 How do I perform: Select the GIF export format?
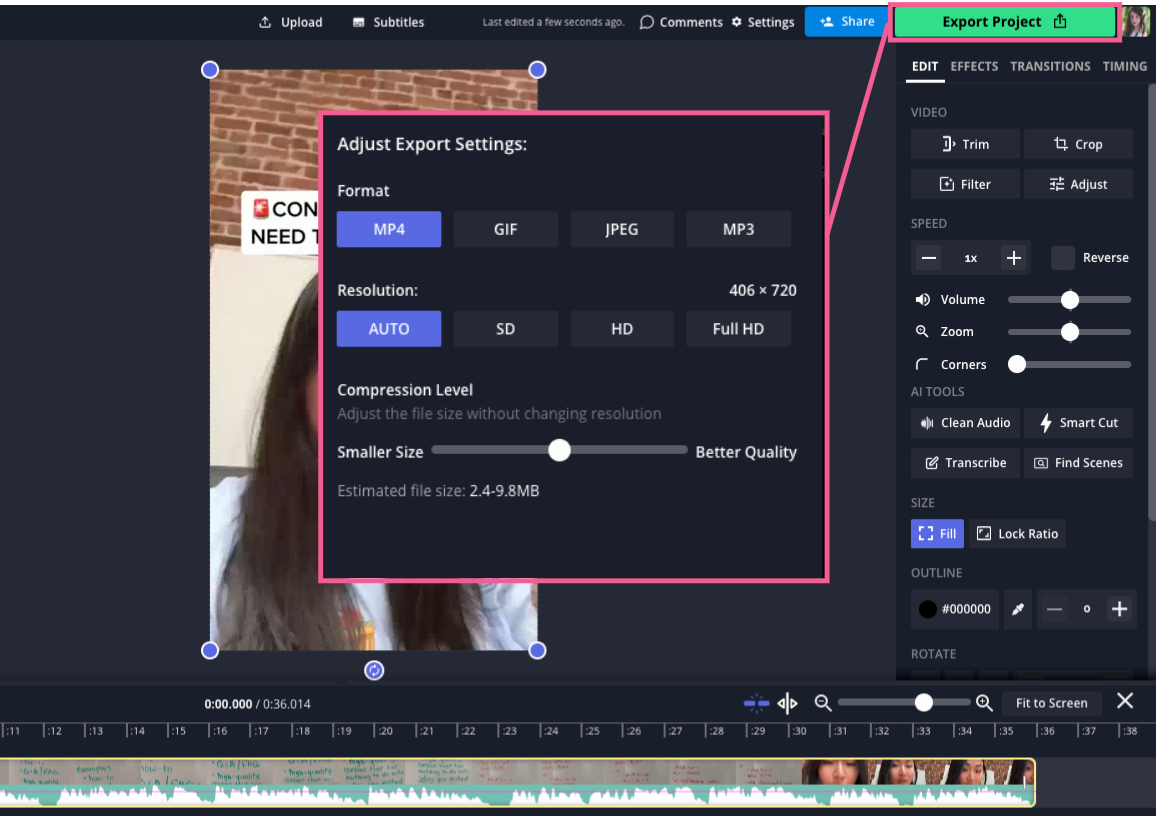click(505, 229)
